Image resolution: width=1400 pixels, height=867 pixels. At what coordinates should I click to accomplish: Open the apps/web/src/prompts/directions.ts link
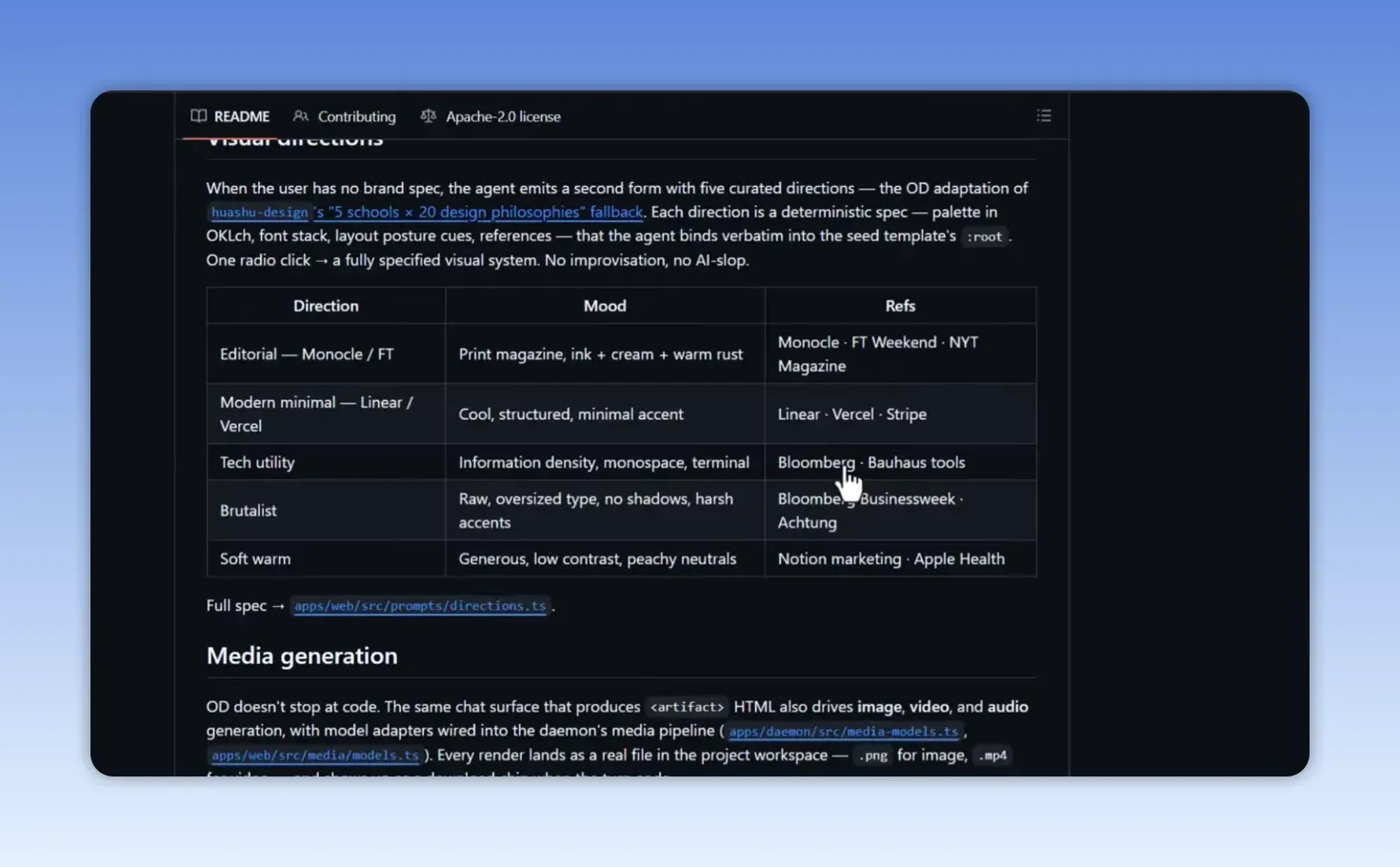point(420,606)
